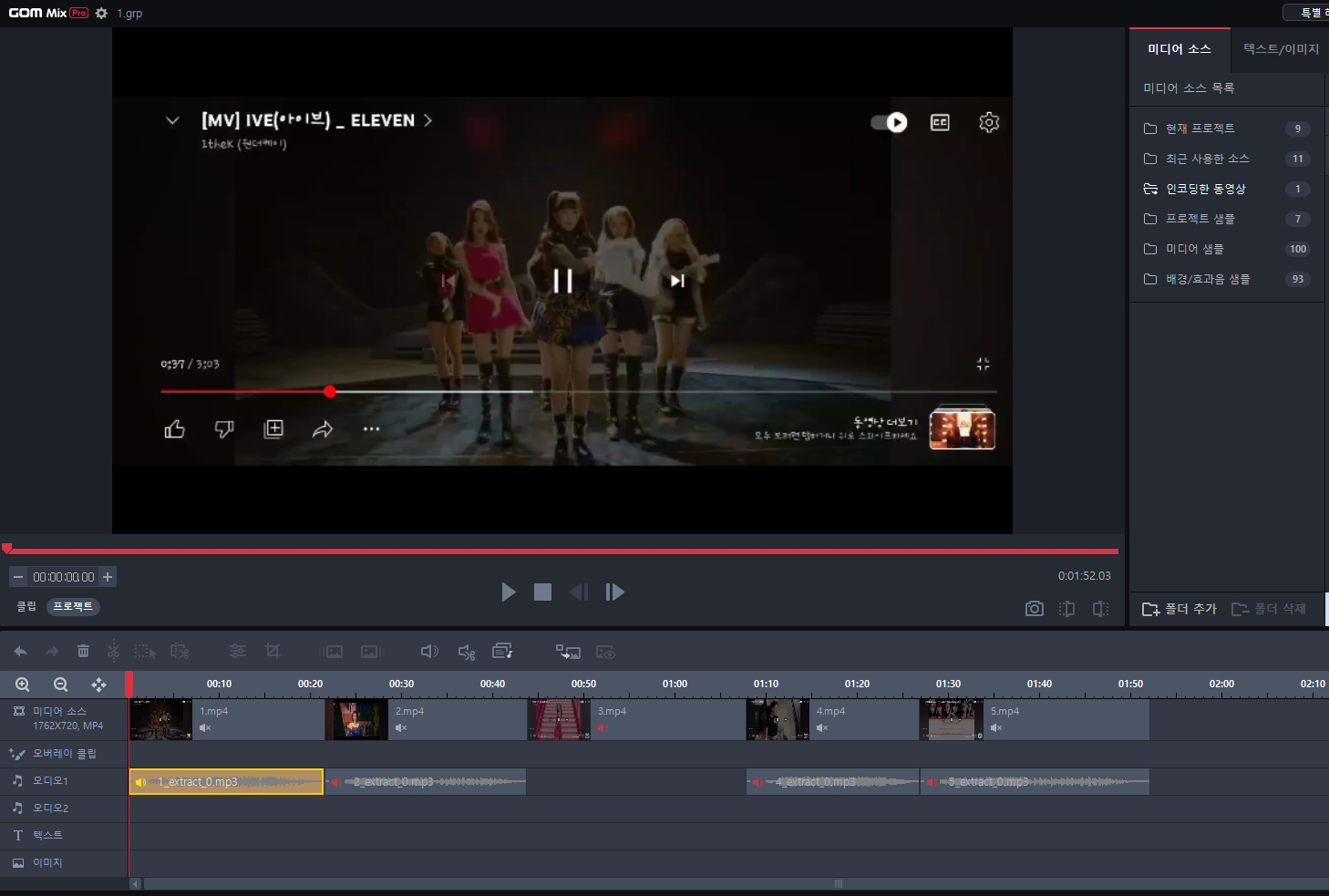Image resolution: width=1329 pixels, height=896 pixels.
Task: Fit timeline with the four-arrow icon
Action: [x=98, y=685]
